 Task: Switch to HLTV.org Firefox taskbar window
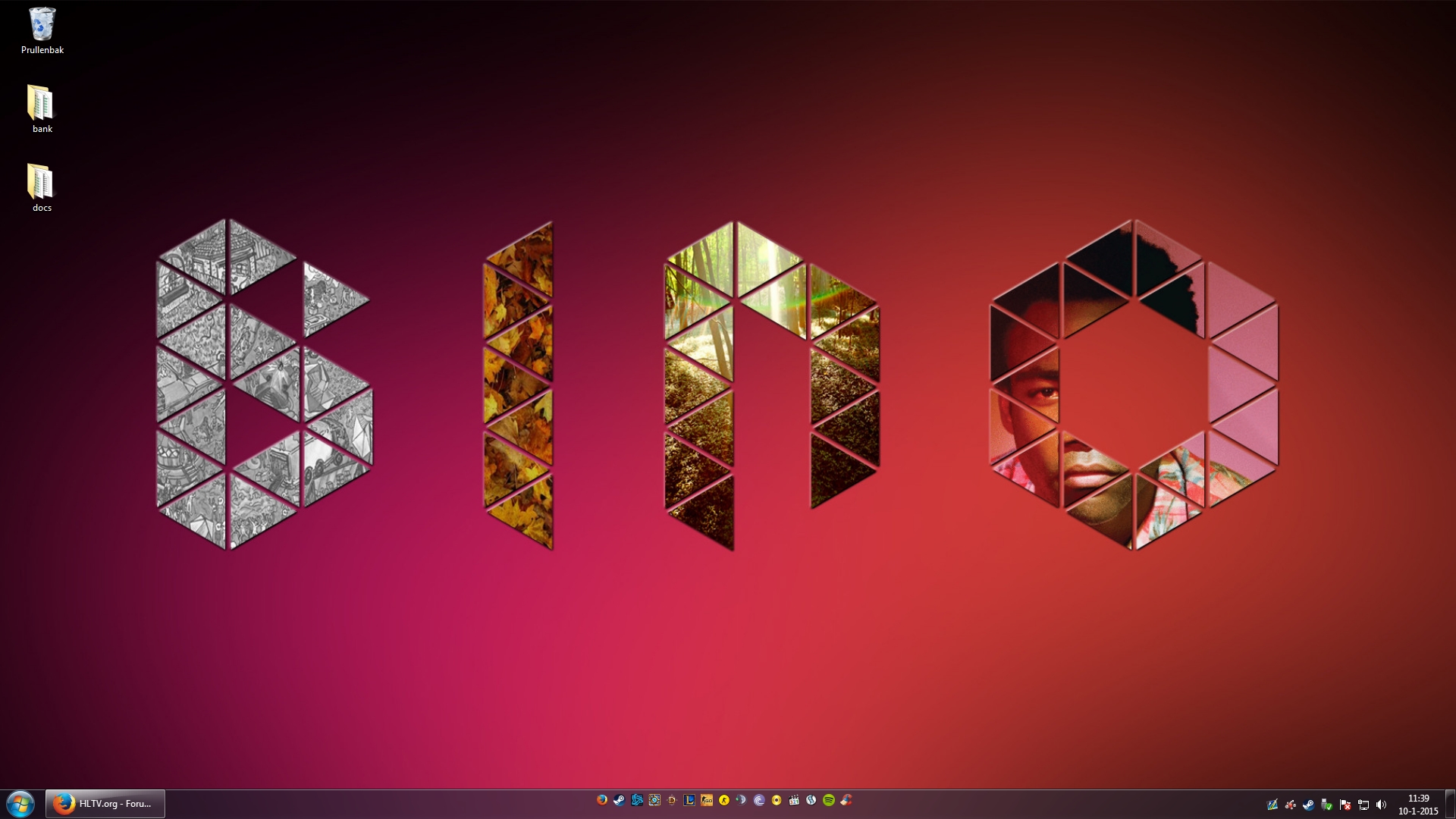pyautogui.click(x=105, y=804)
